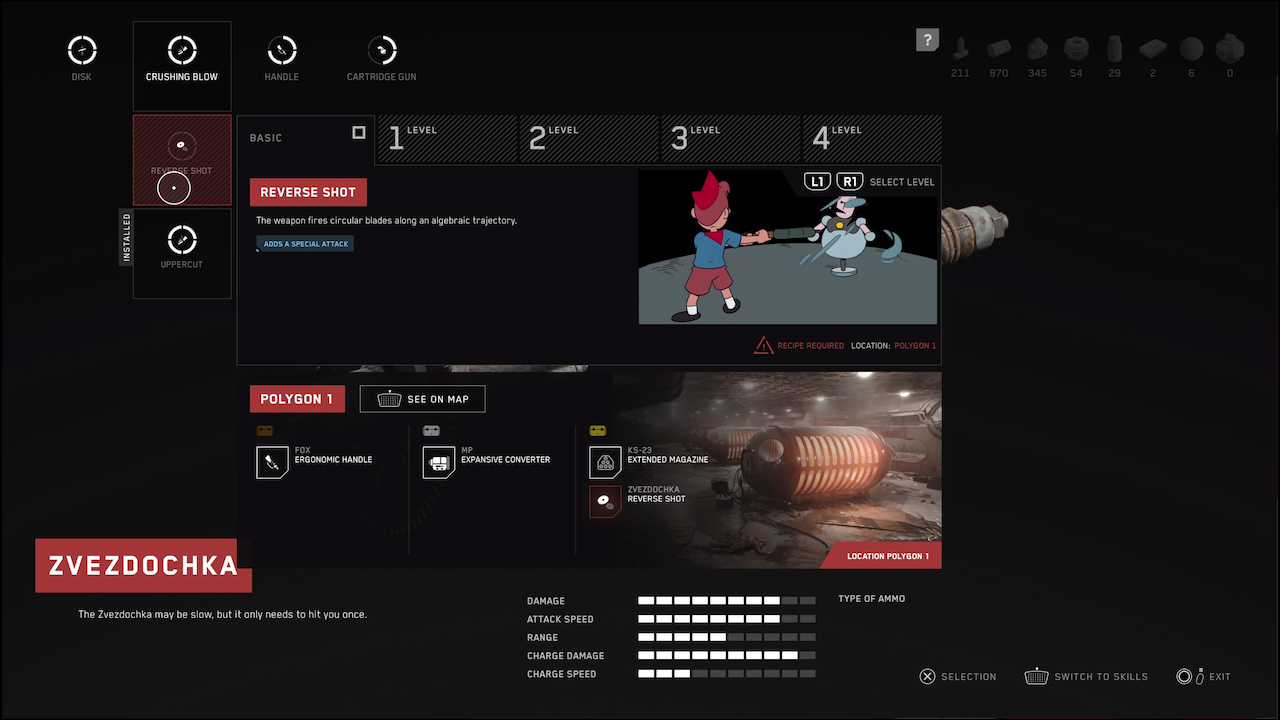Screen dimensions: 1280x720
Task: Open the Level 3 upgrade tab
Action: pyautogui.click(x=731, y=138)
